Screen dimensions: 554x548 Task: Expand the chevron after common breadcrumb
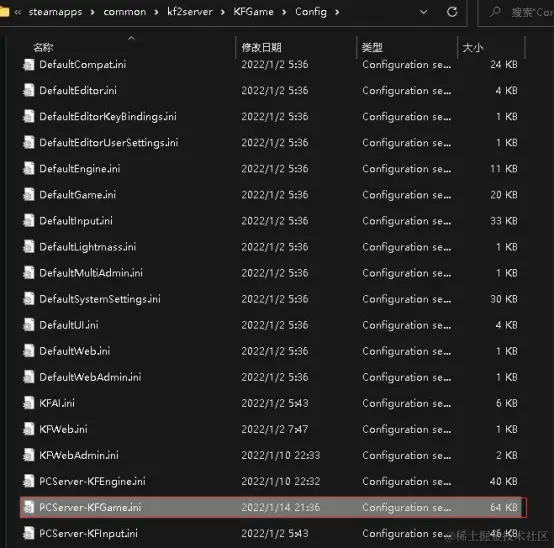point(156,12)
